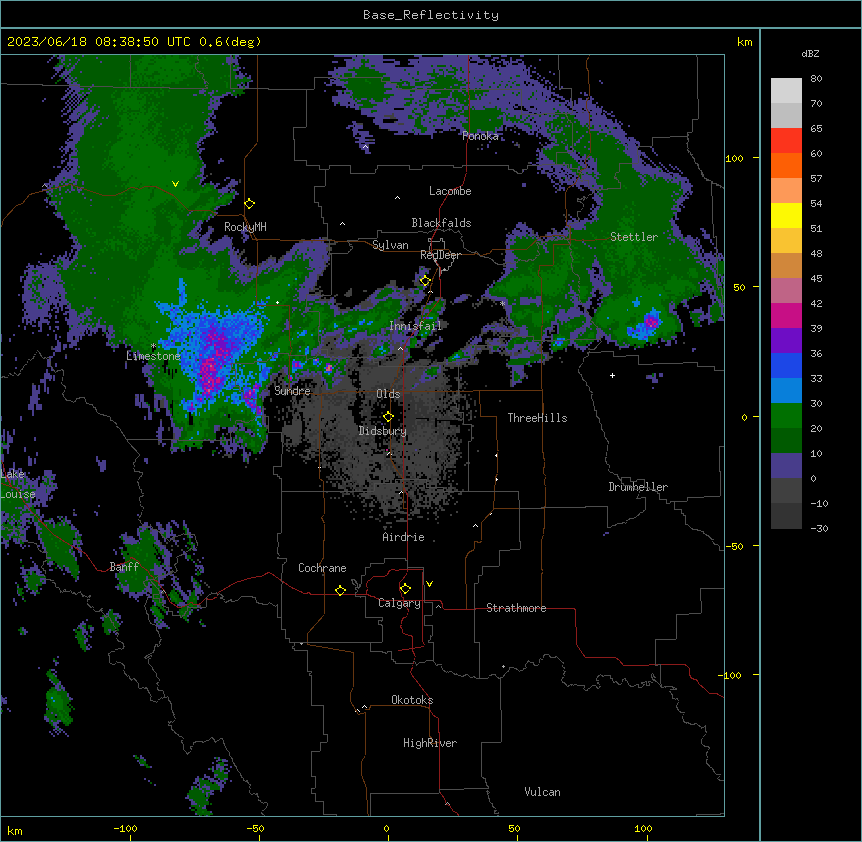Click the -30 value on the dBZ scale

click(819, 528)
